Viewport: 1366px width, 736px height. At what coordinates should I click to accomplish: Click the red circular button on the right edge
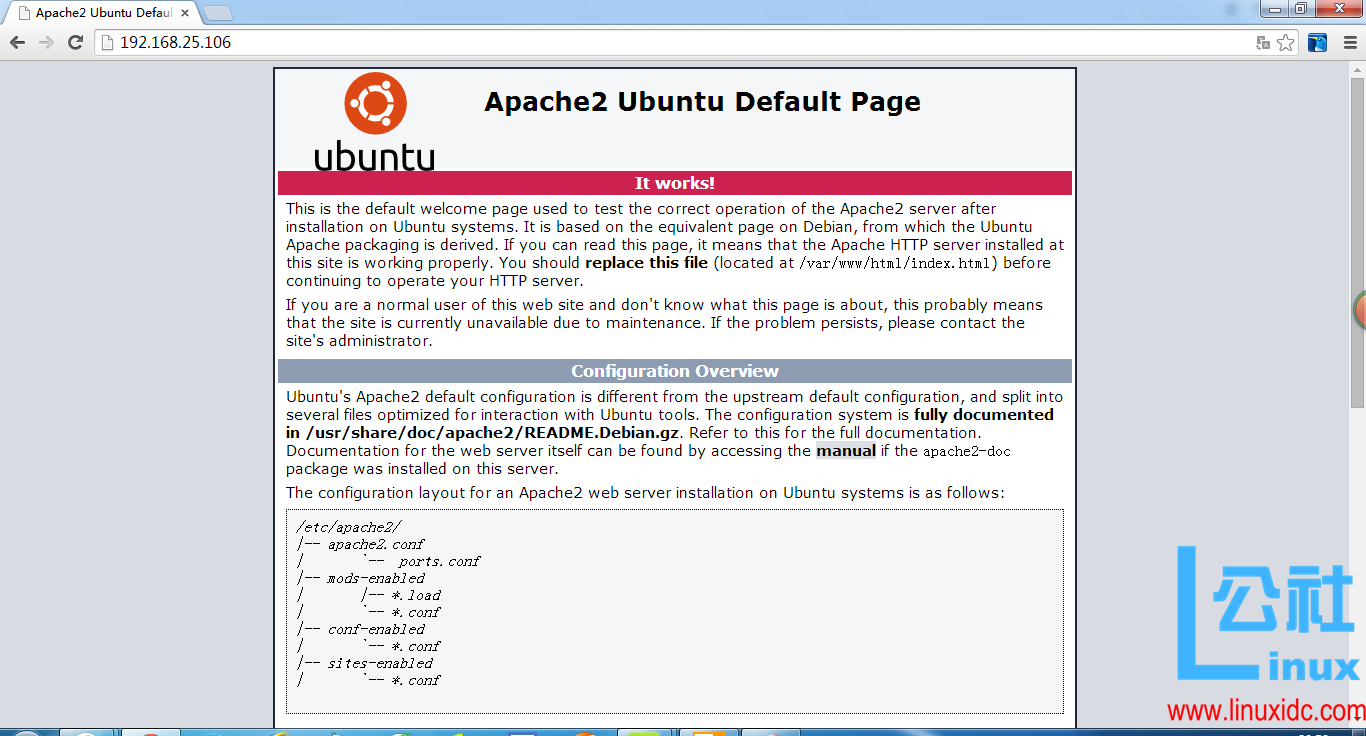(1360, 314)
